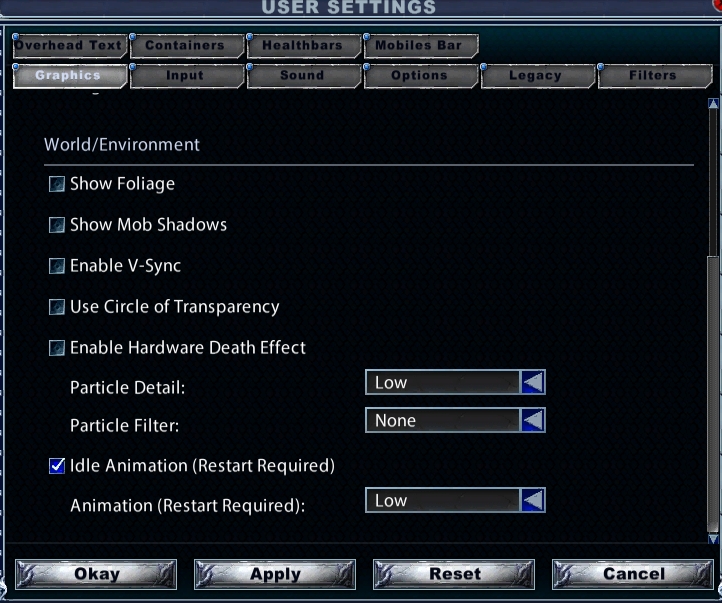
Task: Click the Particle Detail 'Low' value field
Action: point(443,382)
